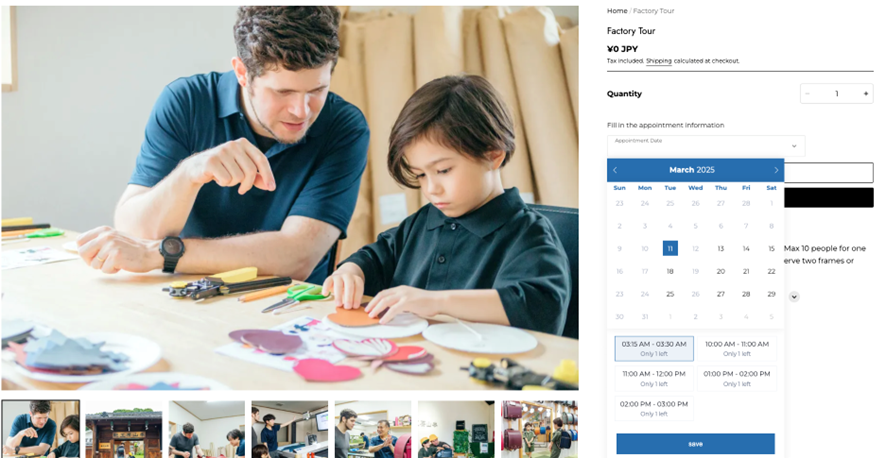Open the Shipping policy link
The height and width of the screenshot is (458, 886).
click(x=659, y=61)
